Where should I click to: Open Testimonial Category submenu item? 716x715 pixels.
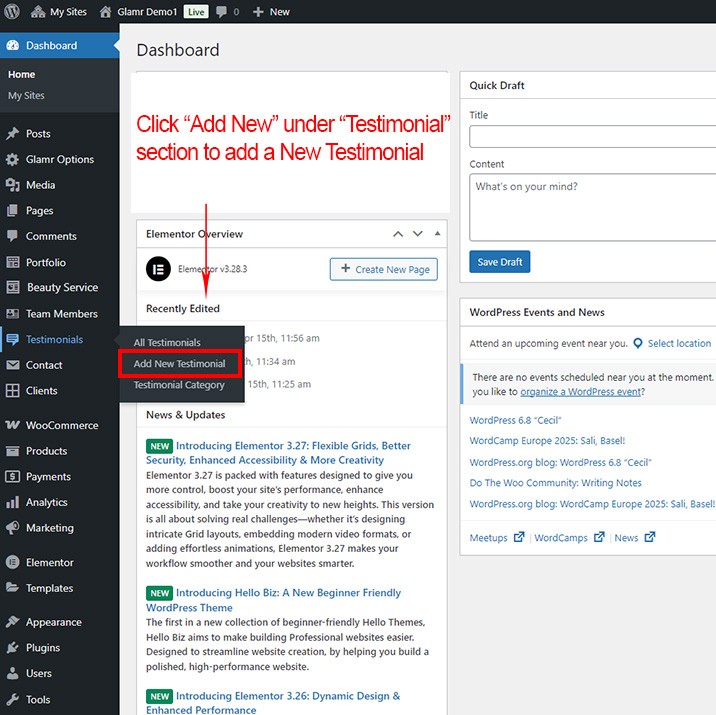pyautogui.click(x=179, y=385)
